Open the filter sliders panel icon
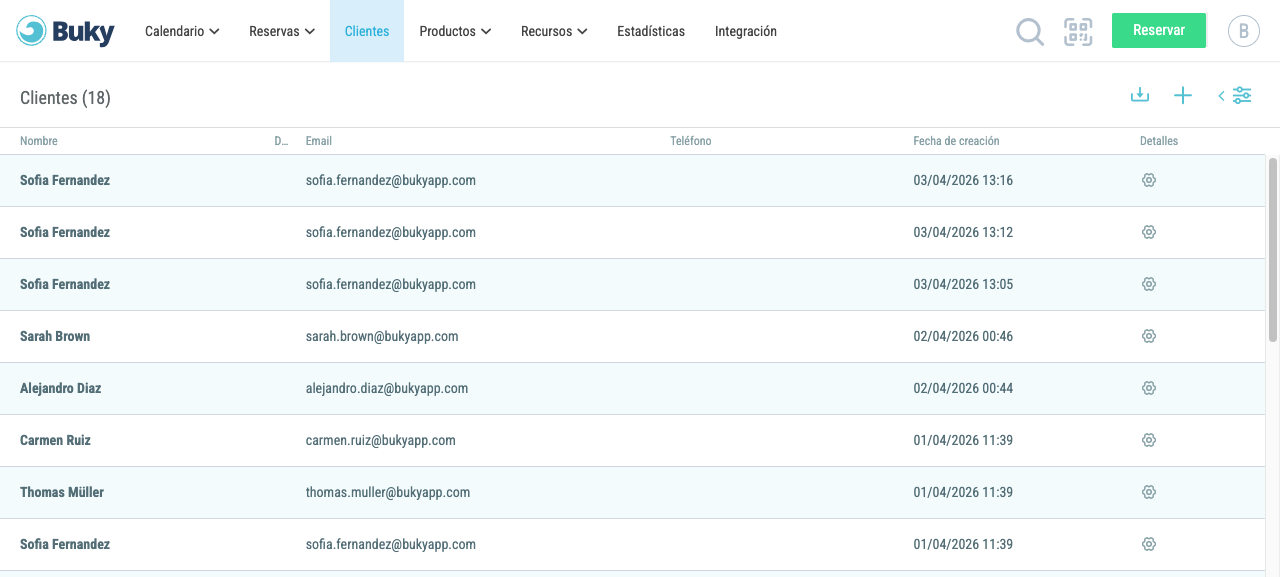Screen dimensions: 1280x577 [1242, 95]
